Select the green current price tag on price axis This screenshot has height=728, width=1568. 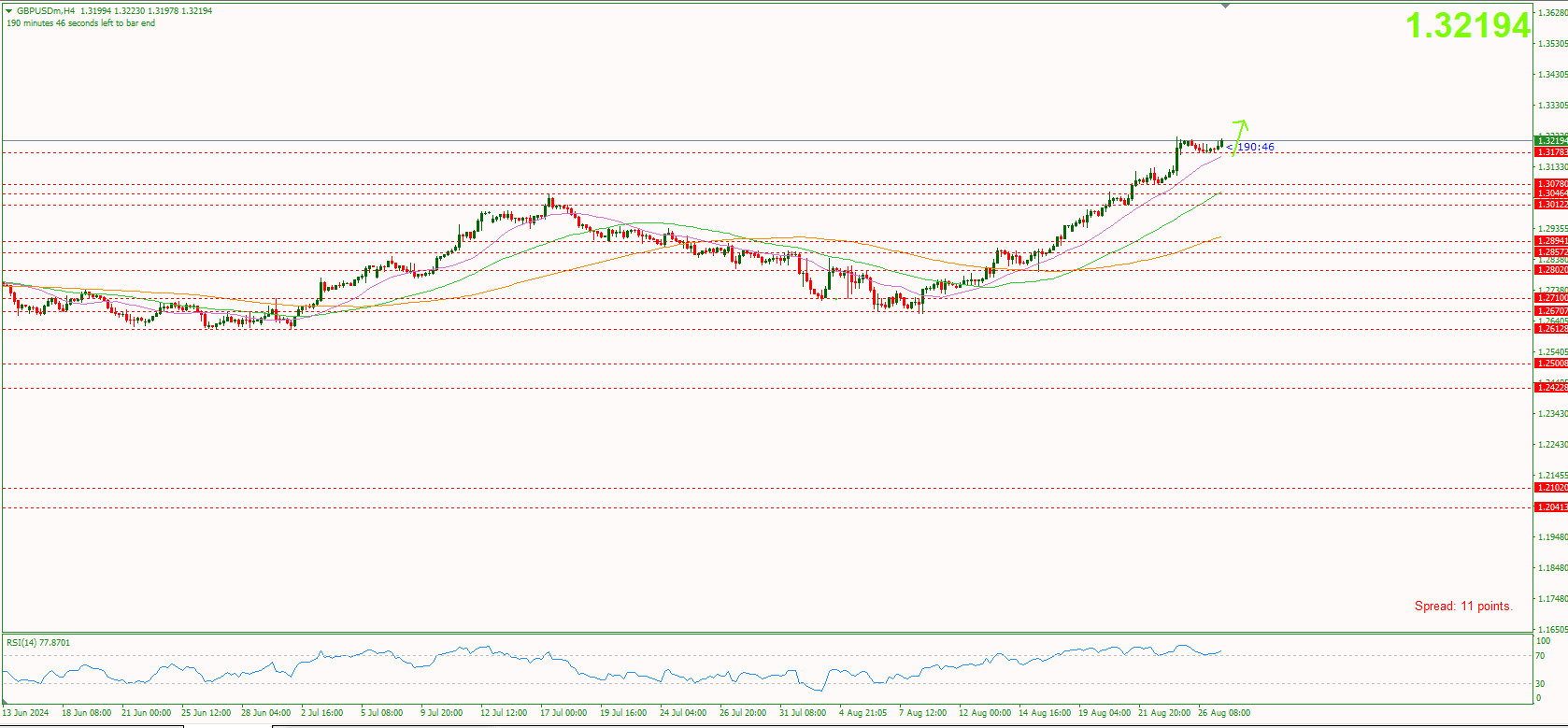pos(1551,141)
